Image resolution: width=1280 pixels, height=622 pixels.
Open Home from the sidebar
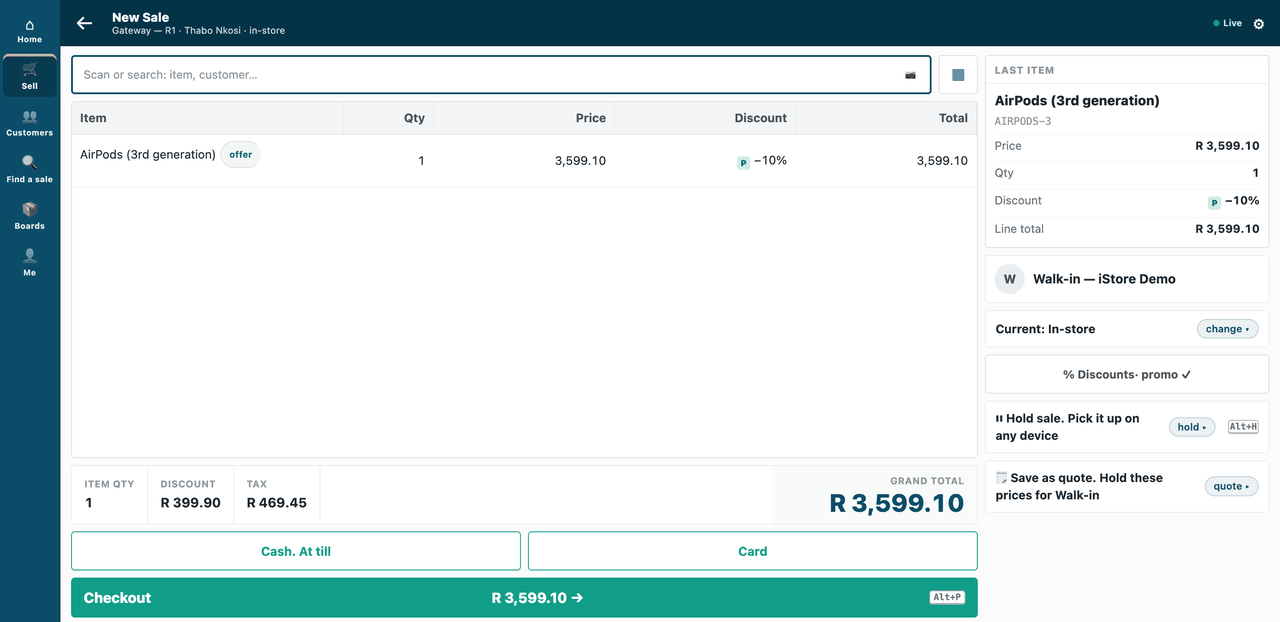click(x=30, y=31)
